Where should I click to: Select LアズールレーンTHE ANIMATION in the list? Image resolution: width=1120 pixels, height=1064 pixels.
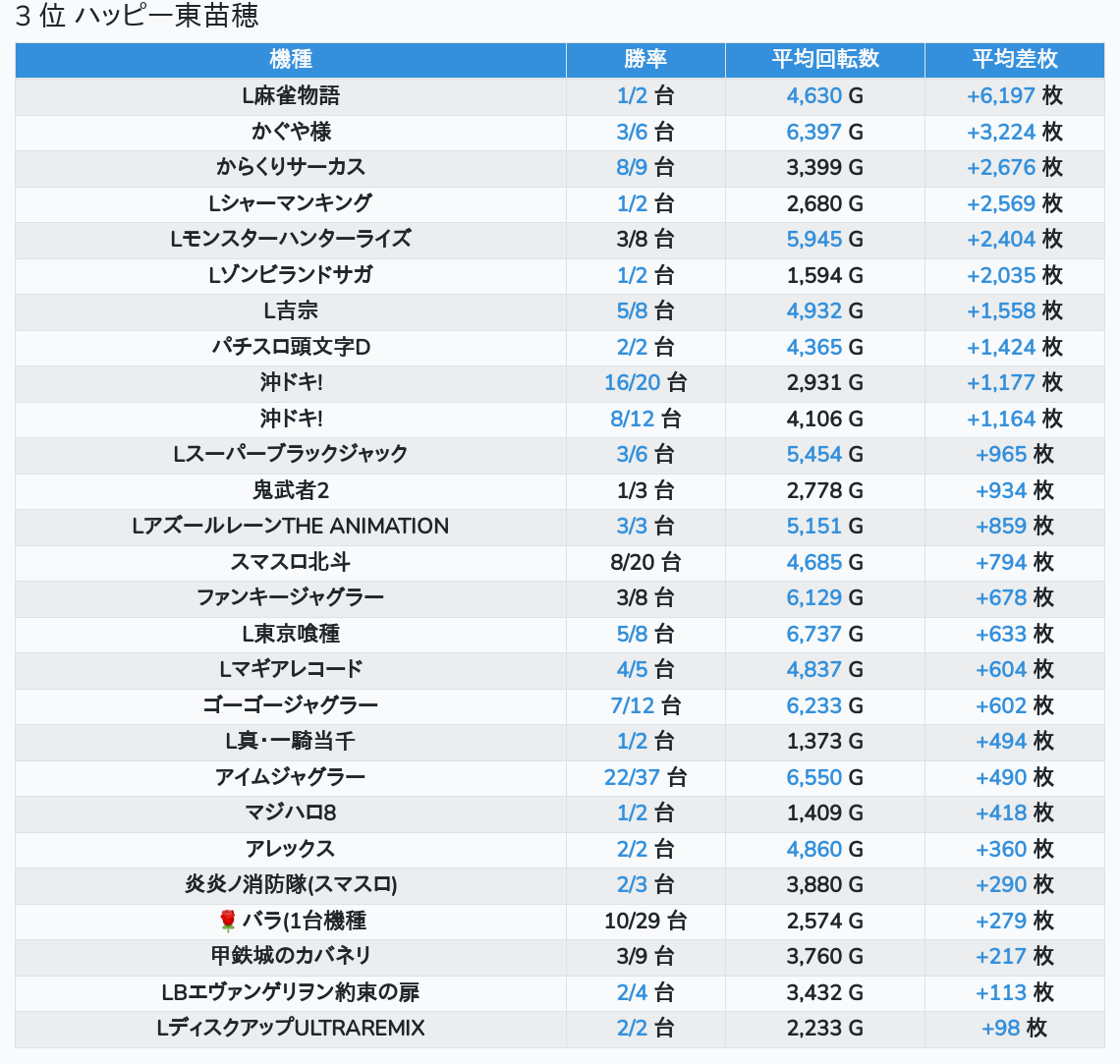[291, 527]
